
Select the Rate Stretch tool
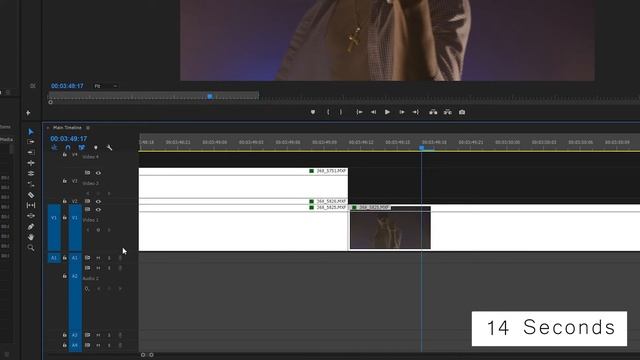click(x=31, y=184)
